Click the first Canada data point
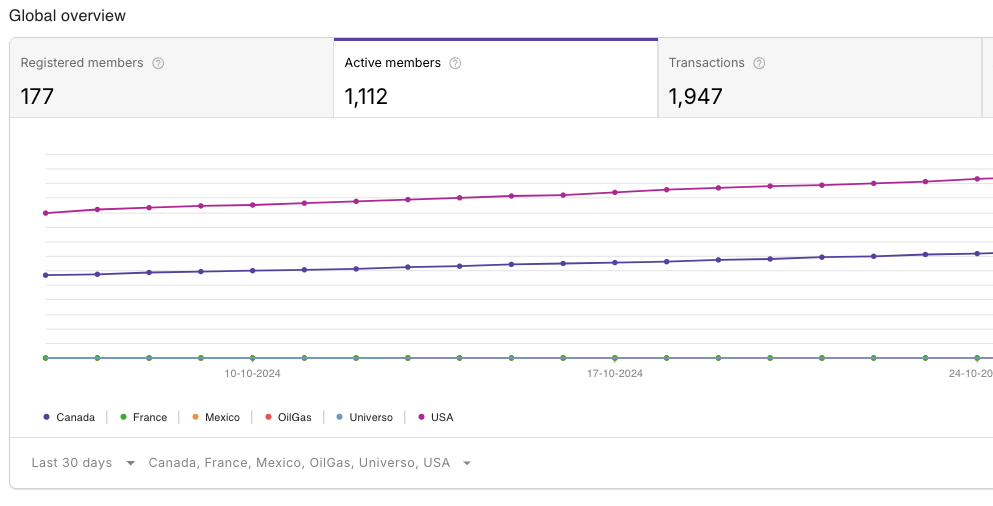 pyautogui.click(x=45, y=275)
